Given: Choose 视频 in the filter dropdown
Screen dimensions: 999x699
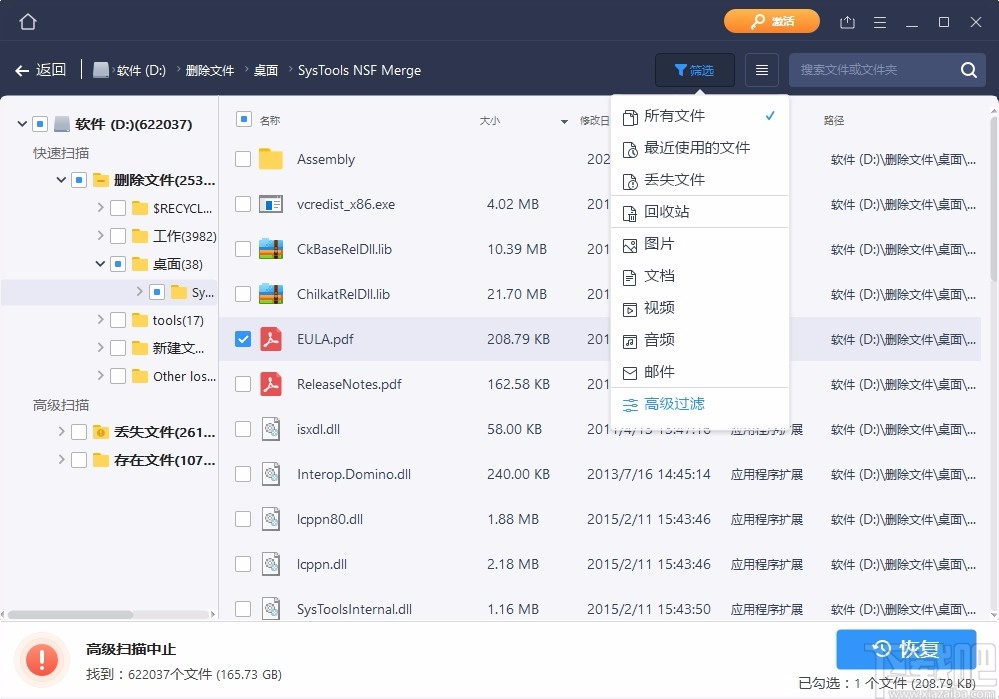Looking at the screenshot, I should pos(660,308).
